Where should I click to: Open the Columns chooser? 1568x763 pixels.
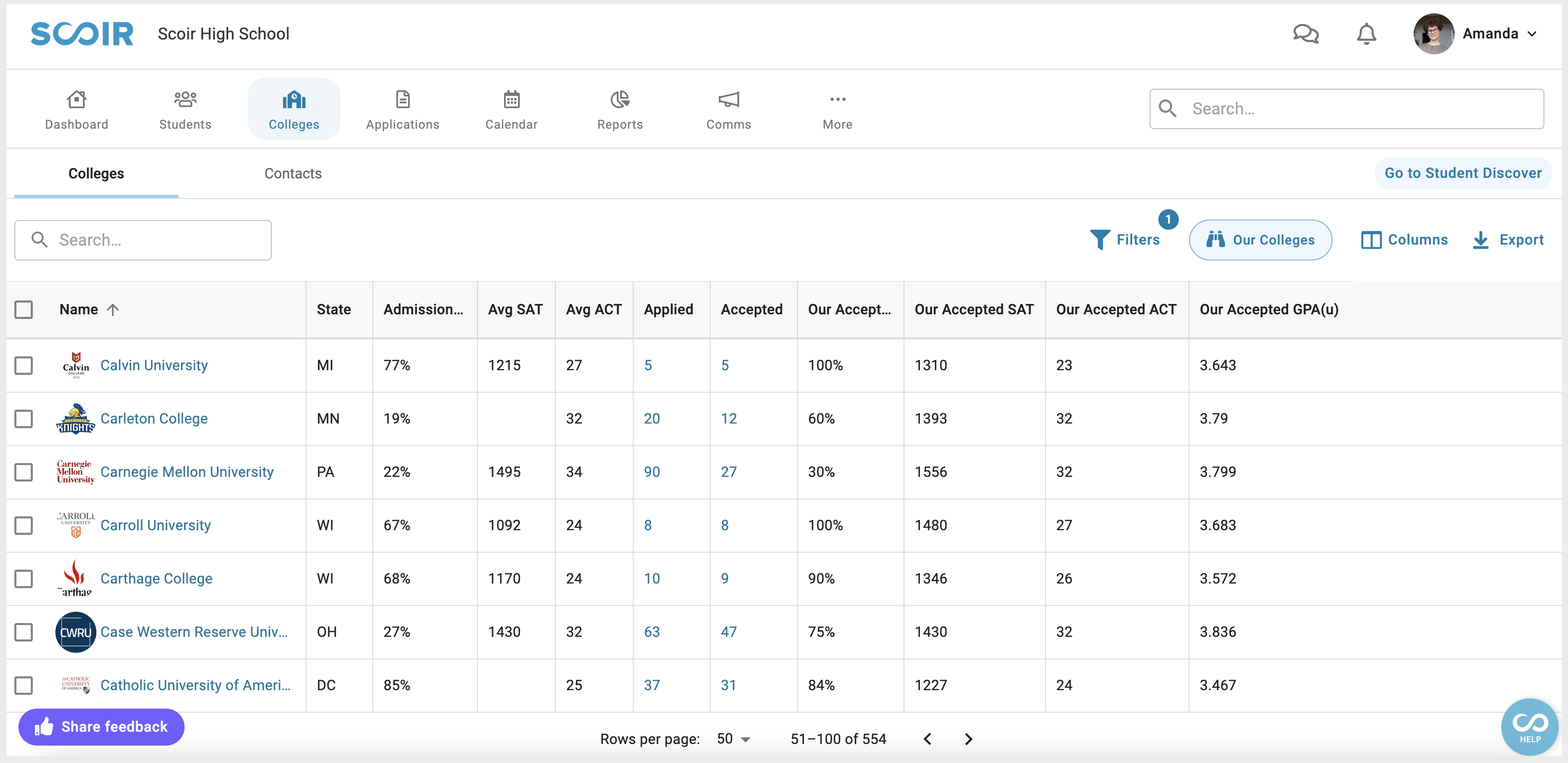tap(1404, 240)
